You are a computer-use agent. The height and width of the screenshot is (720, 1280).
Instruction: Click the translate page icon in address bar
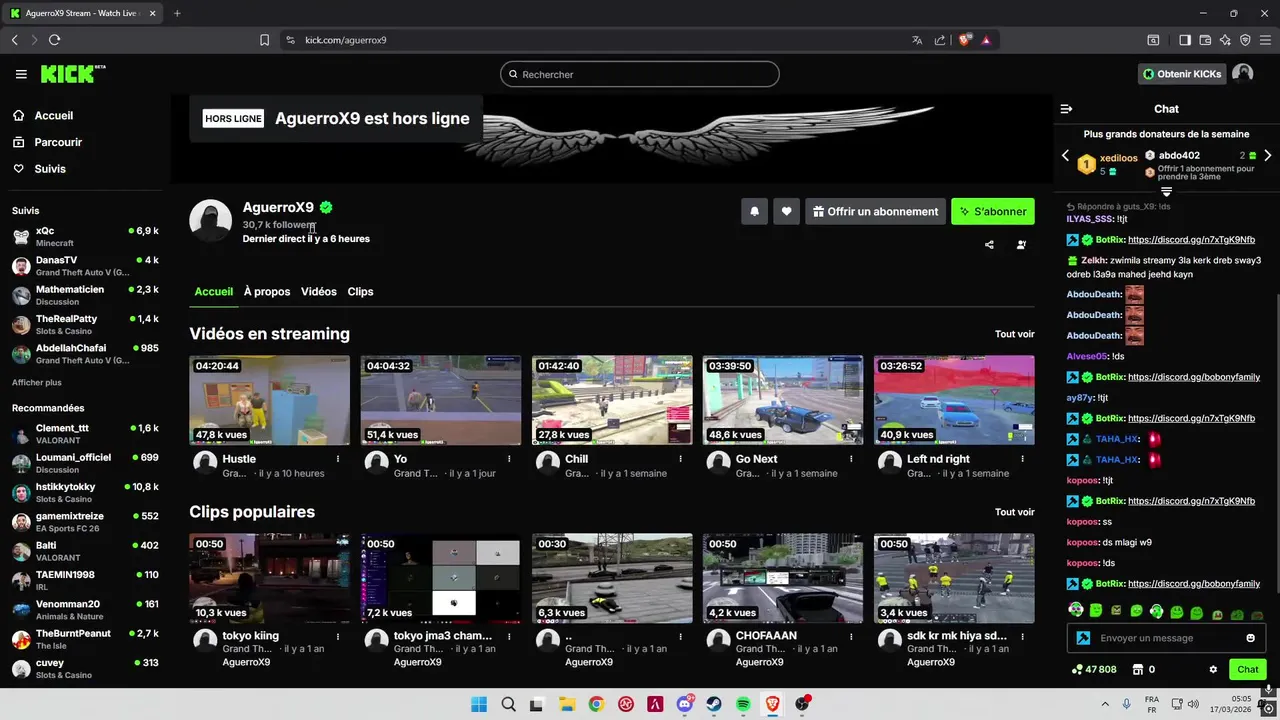coord(917,40)
